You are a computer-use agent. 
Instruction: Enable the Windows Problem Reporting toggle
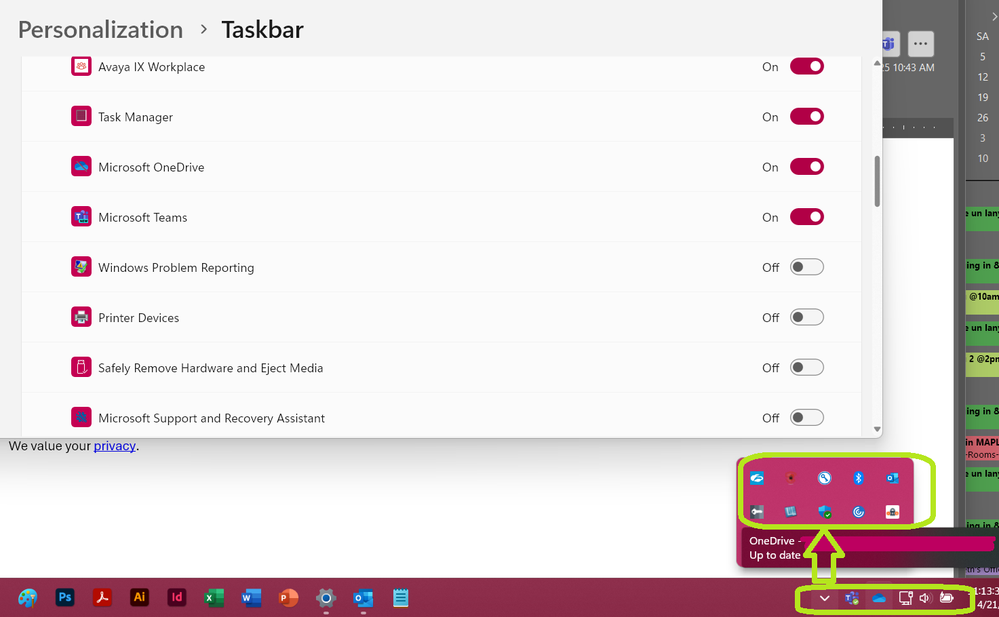point(807,267)
